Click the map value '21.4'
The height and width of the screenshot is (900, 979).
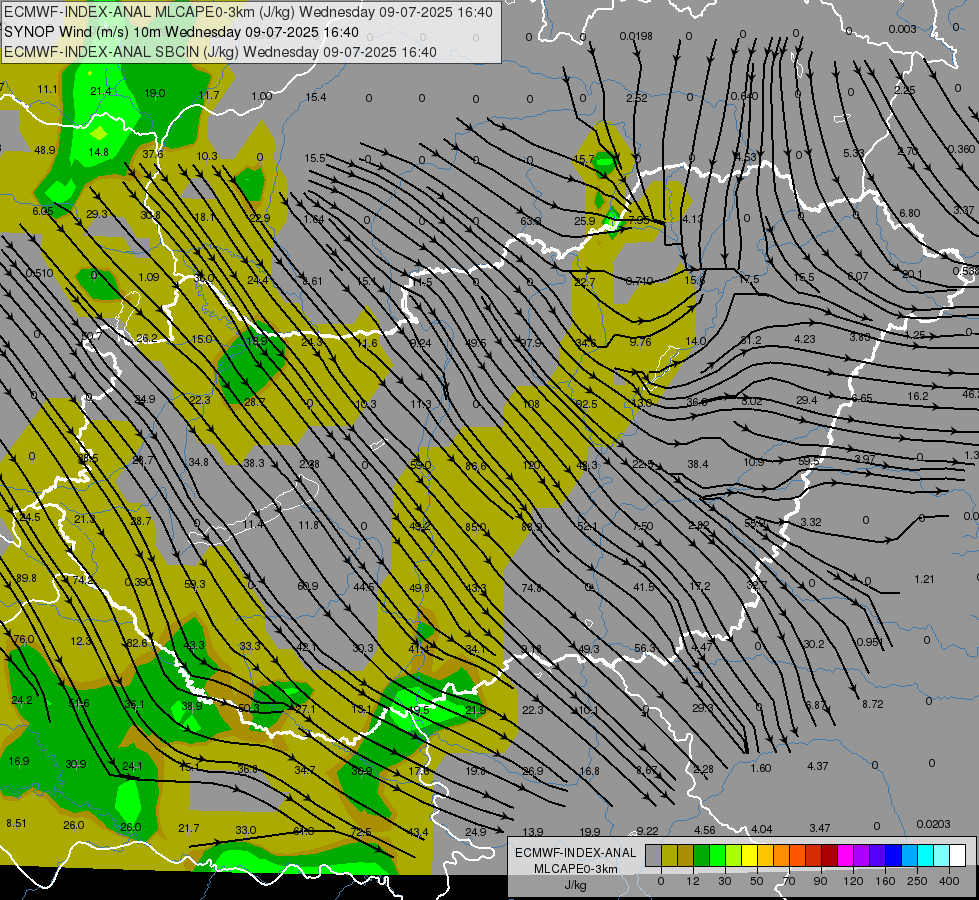tap(101, 91)
